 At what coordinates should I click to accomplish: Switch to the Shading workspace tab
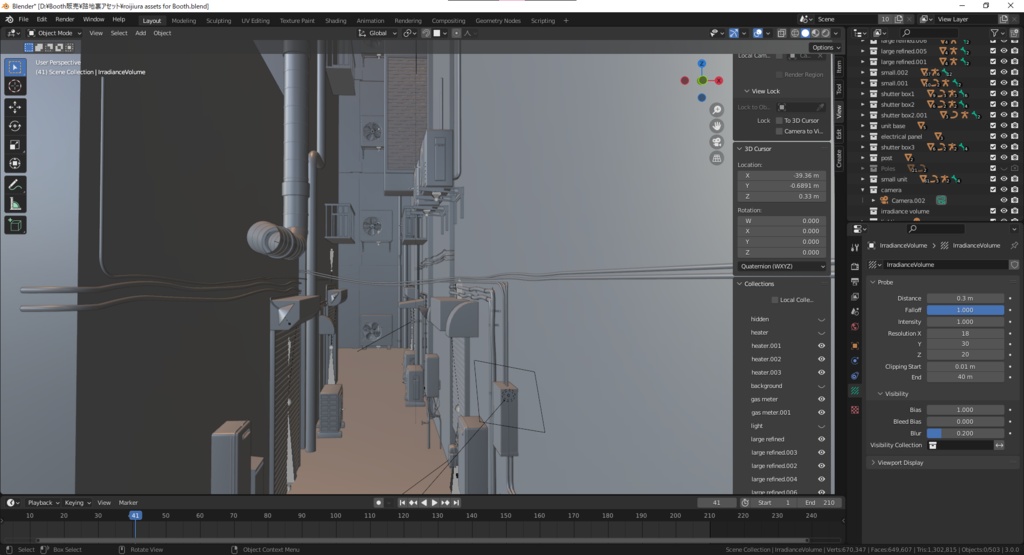pos(336,21)
